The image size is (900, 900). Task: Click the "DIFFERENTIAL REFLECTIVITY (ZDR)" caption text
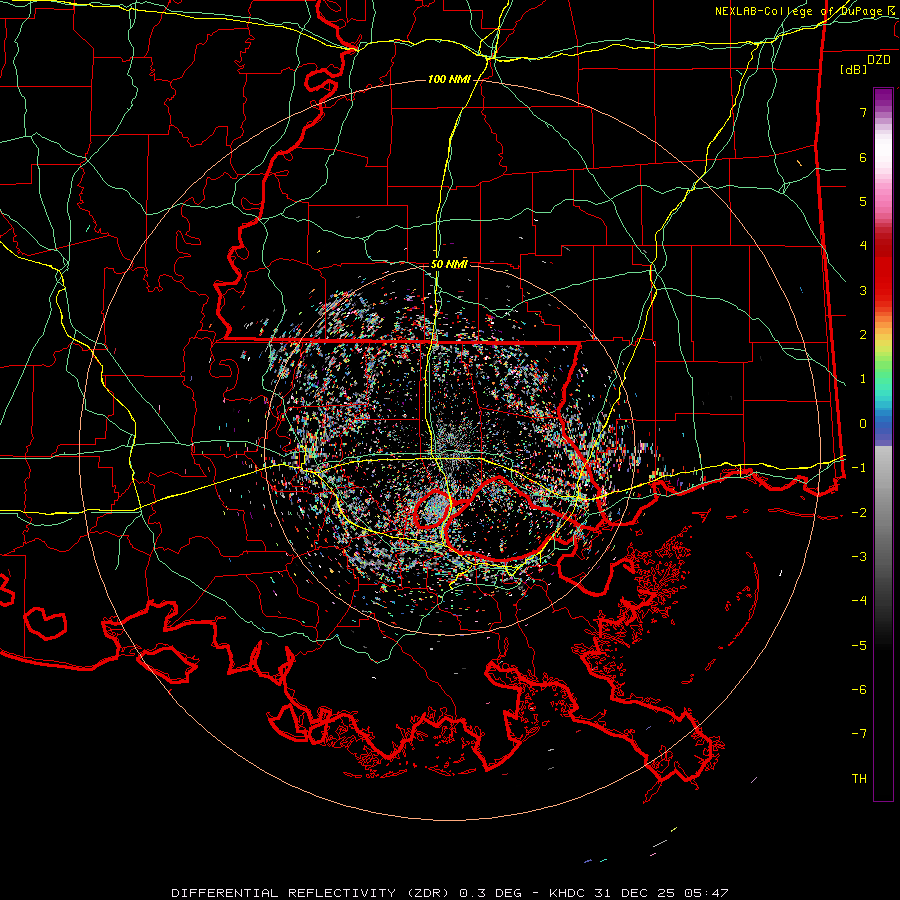(312, 893)
